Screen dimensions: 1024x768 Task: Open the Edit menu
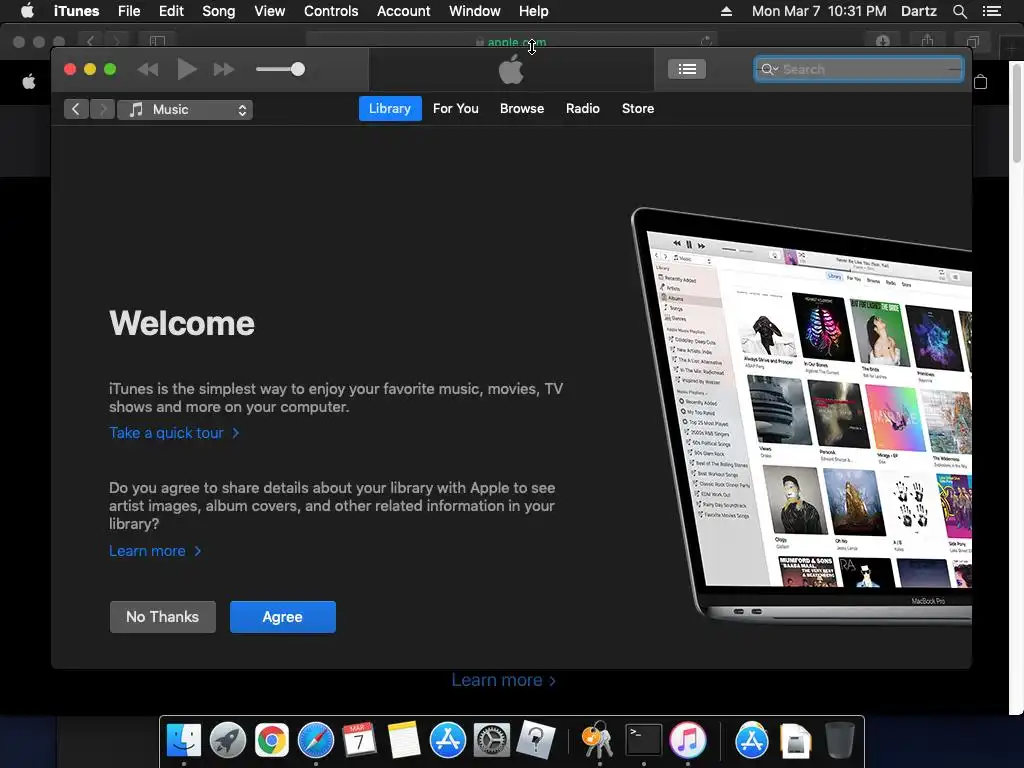point(171,11)
